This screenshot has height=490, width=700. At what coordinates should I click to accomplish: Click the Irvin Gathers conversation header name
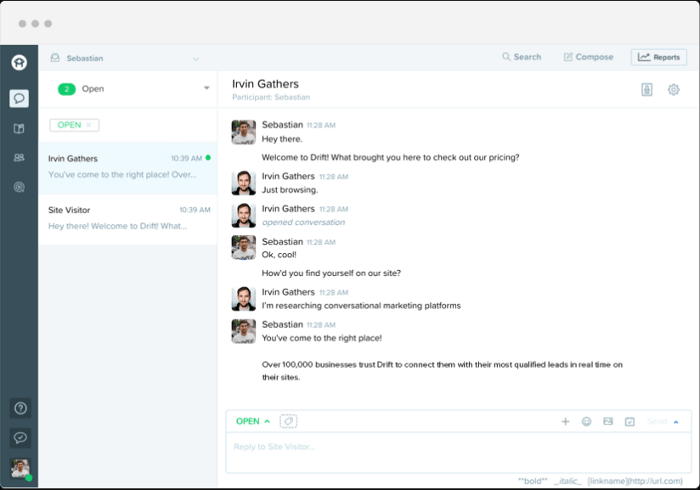click(x=265, y=84)
